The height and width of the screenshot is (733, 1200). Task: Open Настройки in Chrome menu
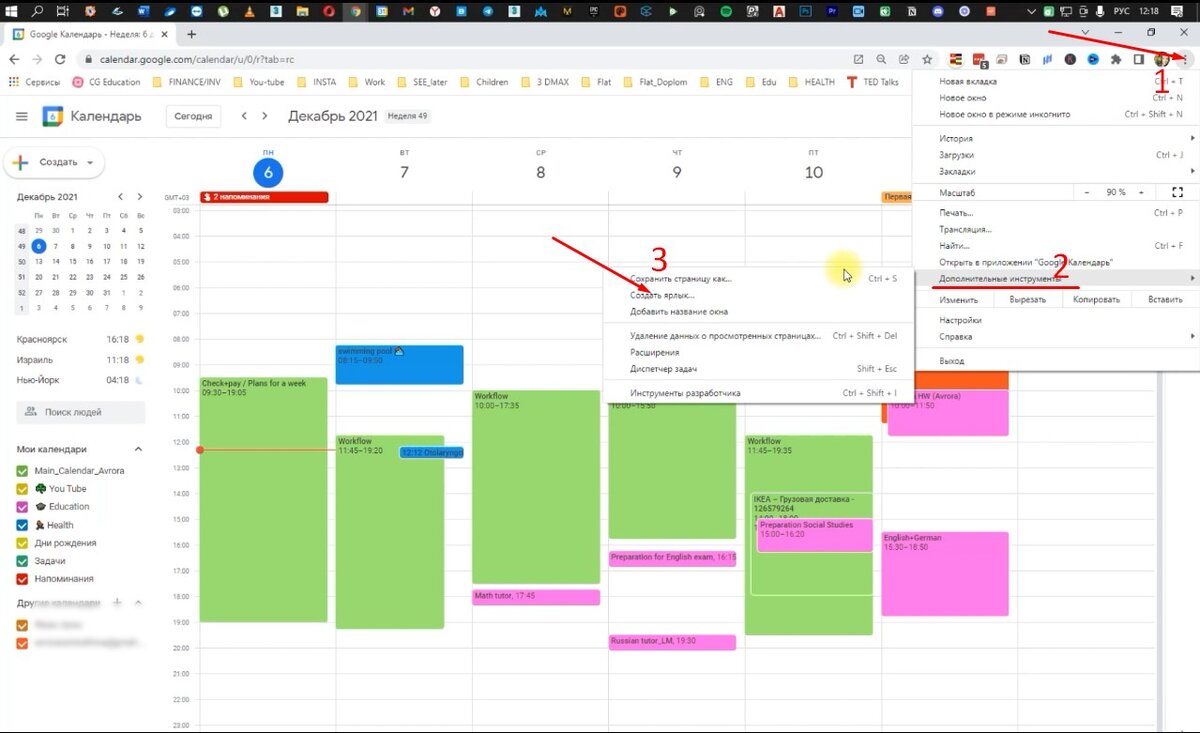(1055, 320)
